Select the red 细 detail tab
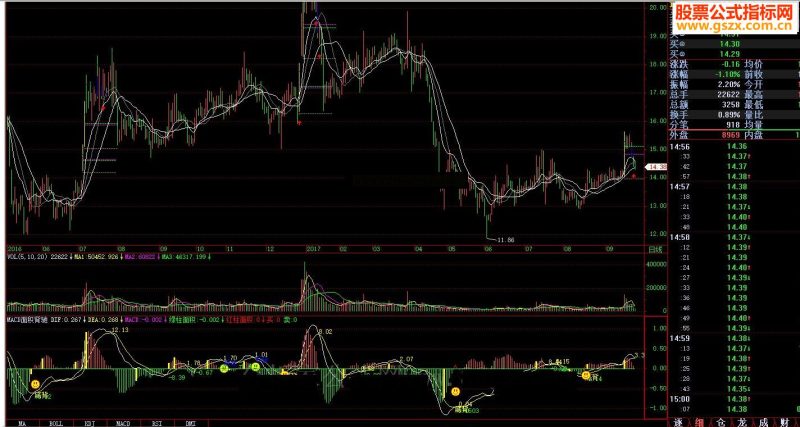The width and height of the screenshot is (800, 427). coord(699,422)
